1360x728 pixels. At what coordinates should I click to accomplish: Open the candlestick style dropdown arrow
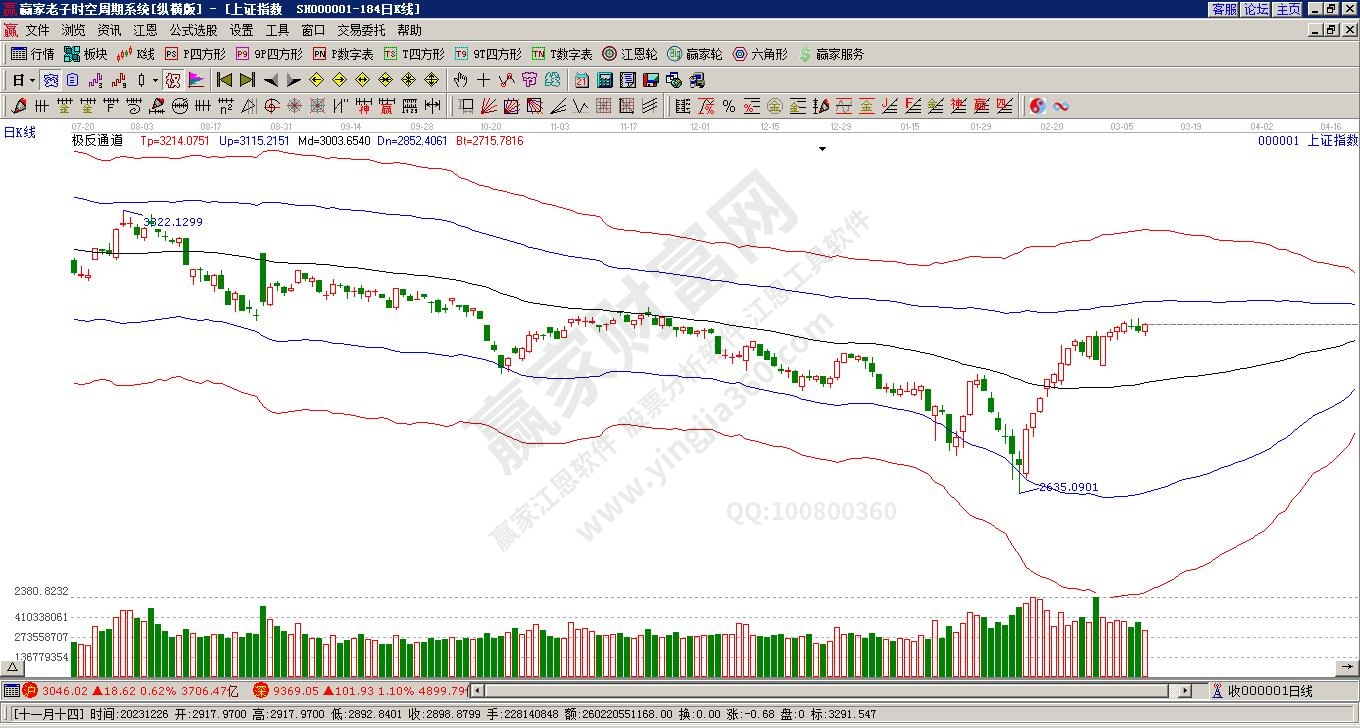point(155,80)
